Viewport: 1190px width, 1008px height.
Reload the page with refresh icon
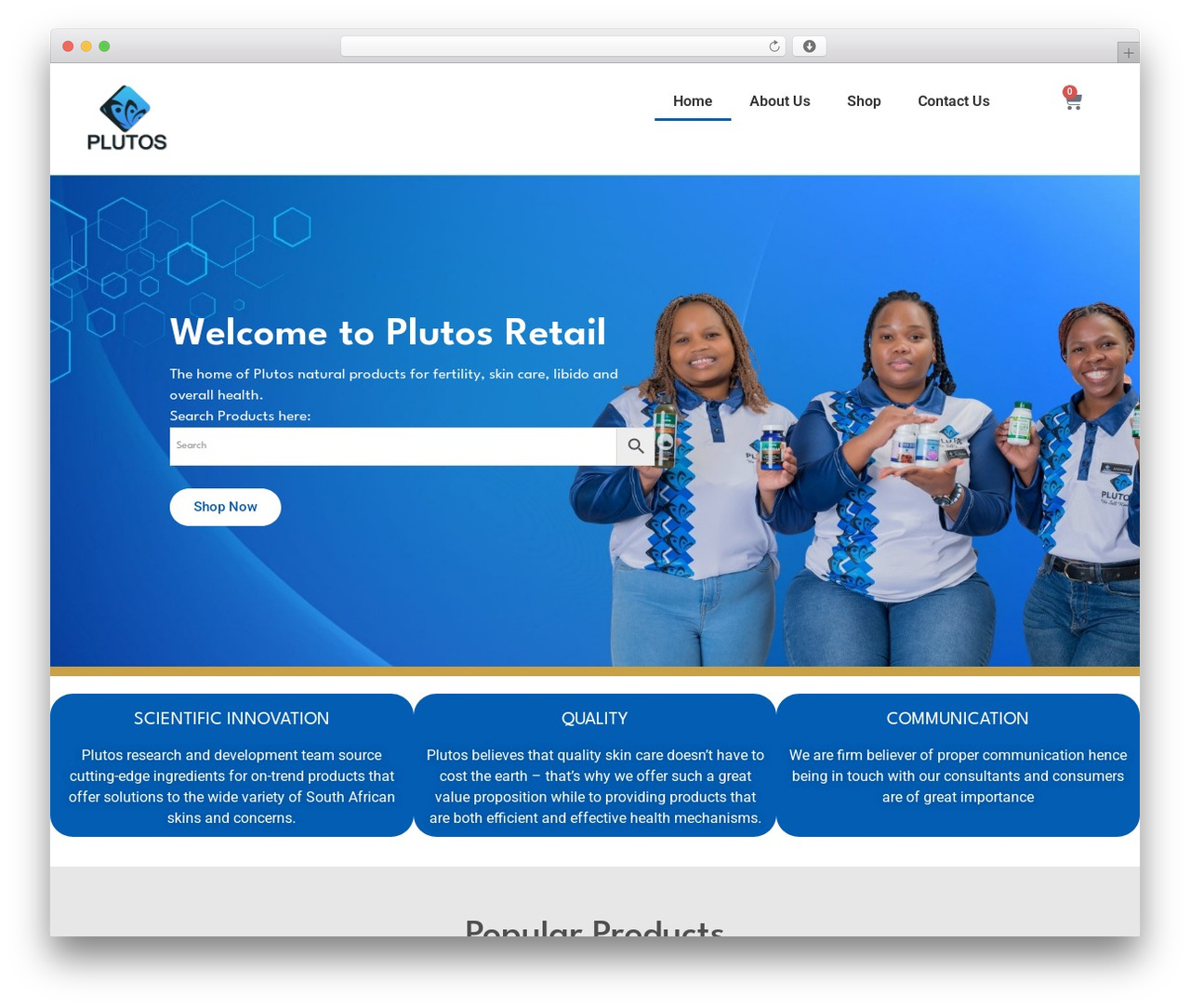click(x=773, y=46)
